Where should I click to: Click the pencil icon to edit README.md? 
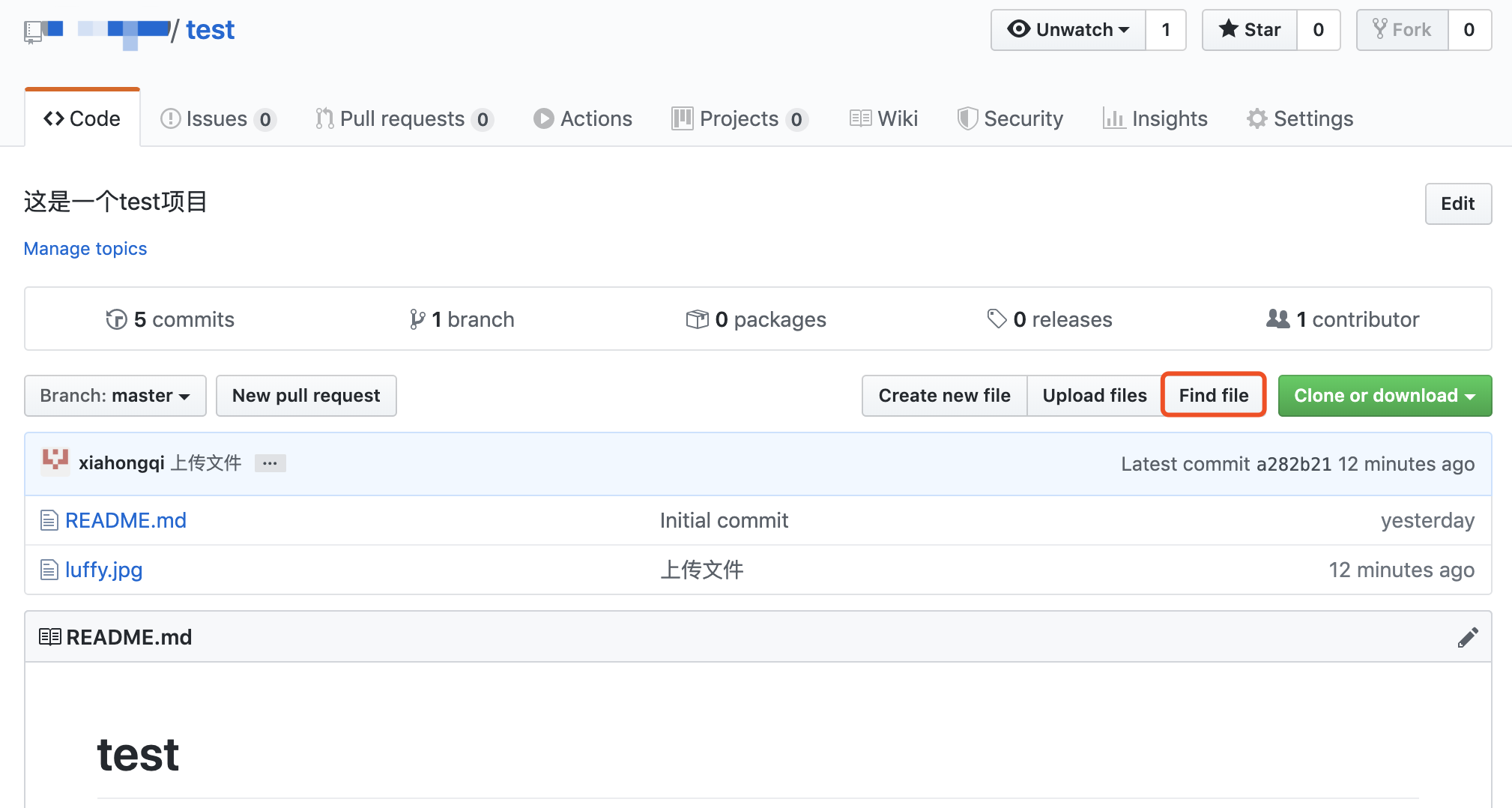[1468, 637]
